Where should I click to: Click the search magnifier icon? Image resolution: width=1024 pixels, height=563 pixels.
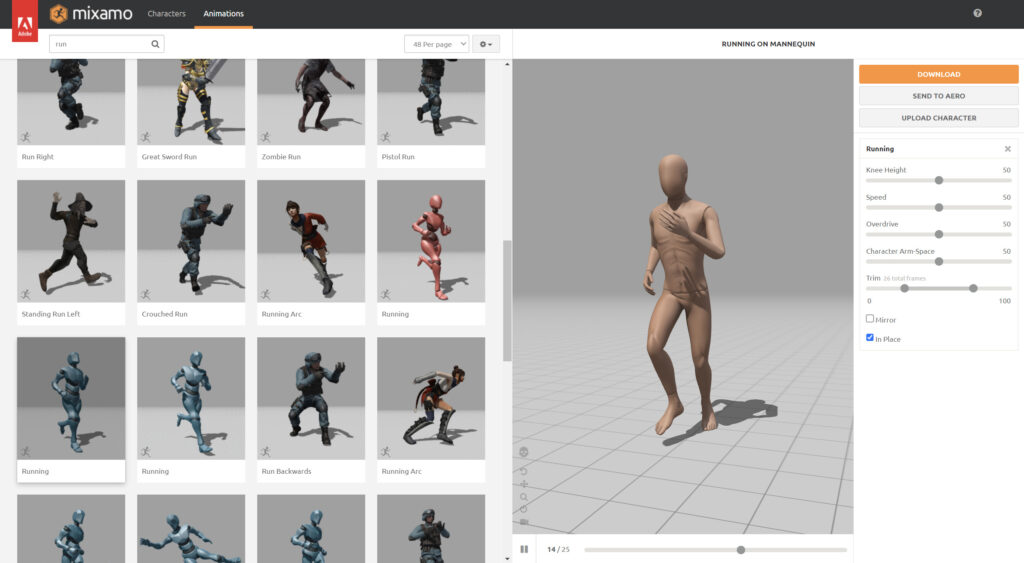pos(155,44)
